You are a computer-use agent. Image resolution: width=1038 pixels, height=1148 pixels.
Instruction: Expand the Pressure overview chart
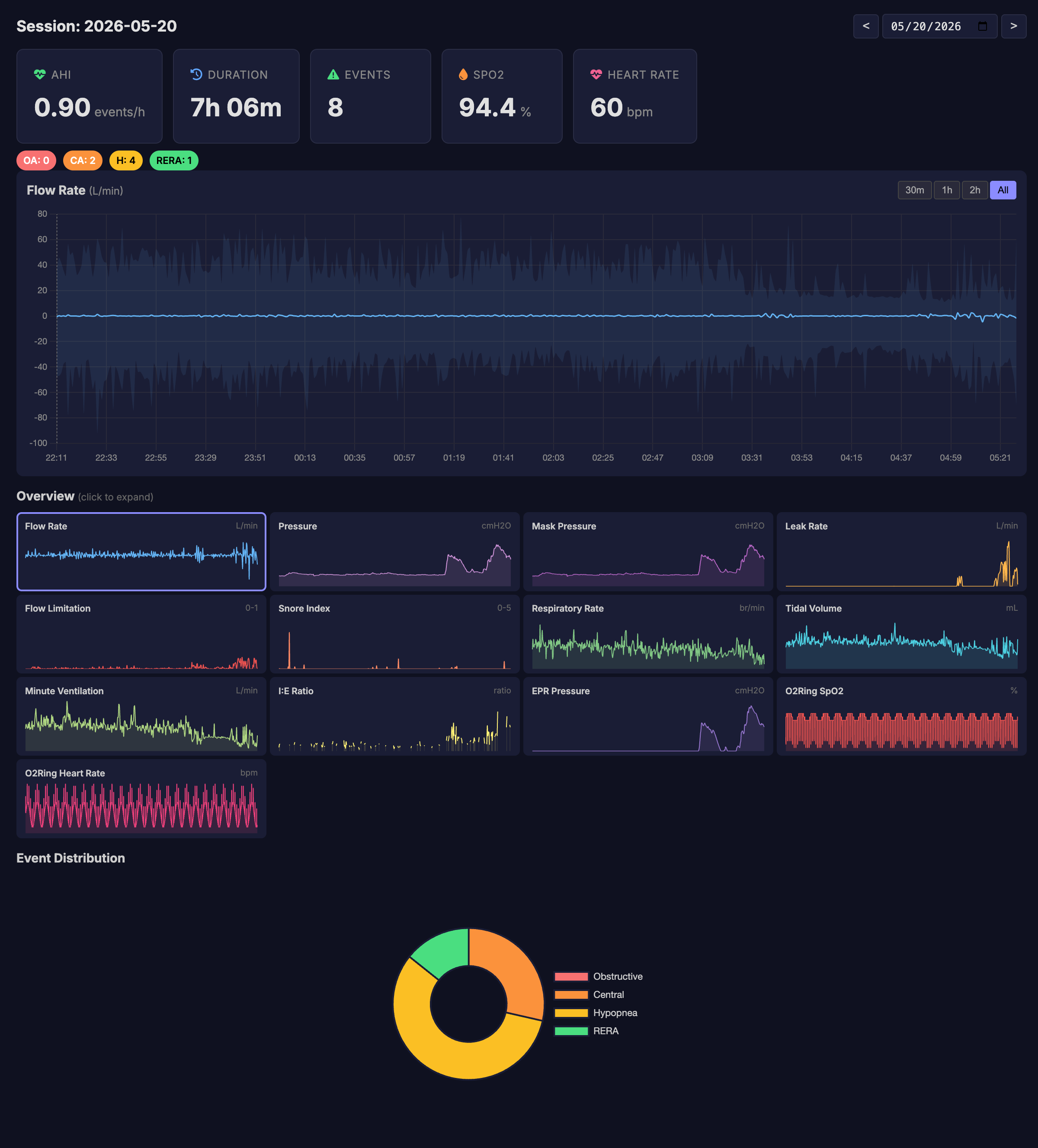click(x=394, y=552)
